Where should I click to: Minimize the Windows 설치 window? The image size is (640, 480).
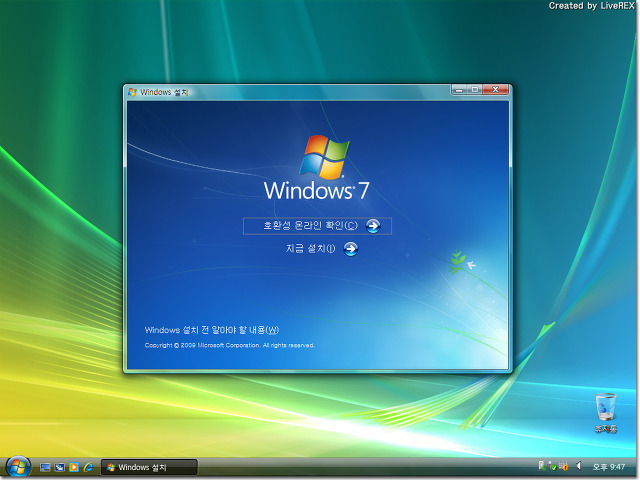point(459,89)
